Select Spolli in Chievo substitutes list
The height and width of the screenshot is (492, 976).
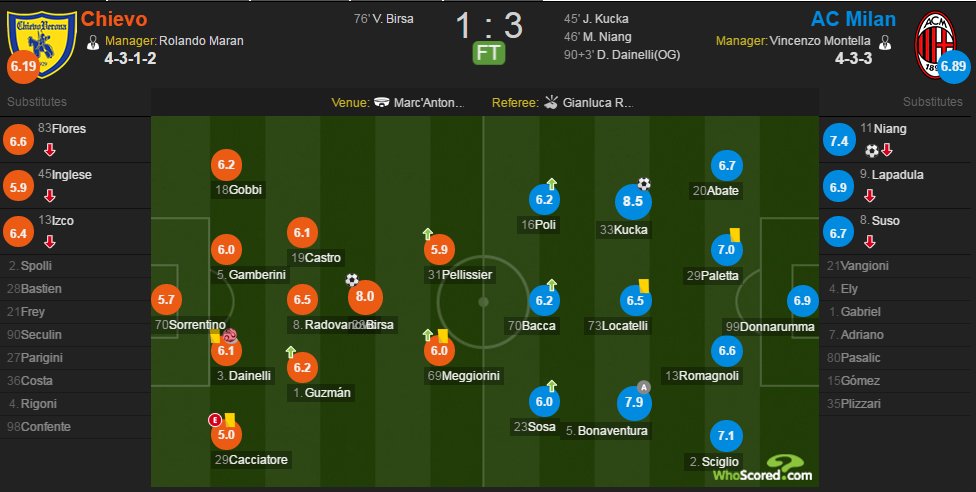coord(36,265)
